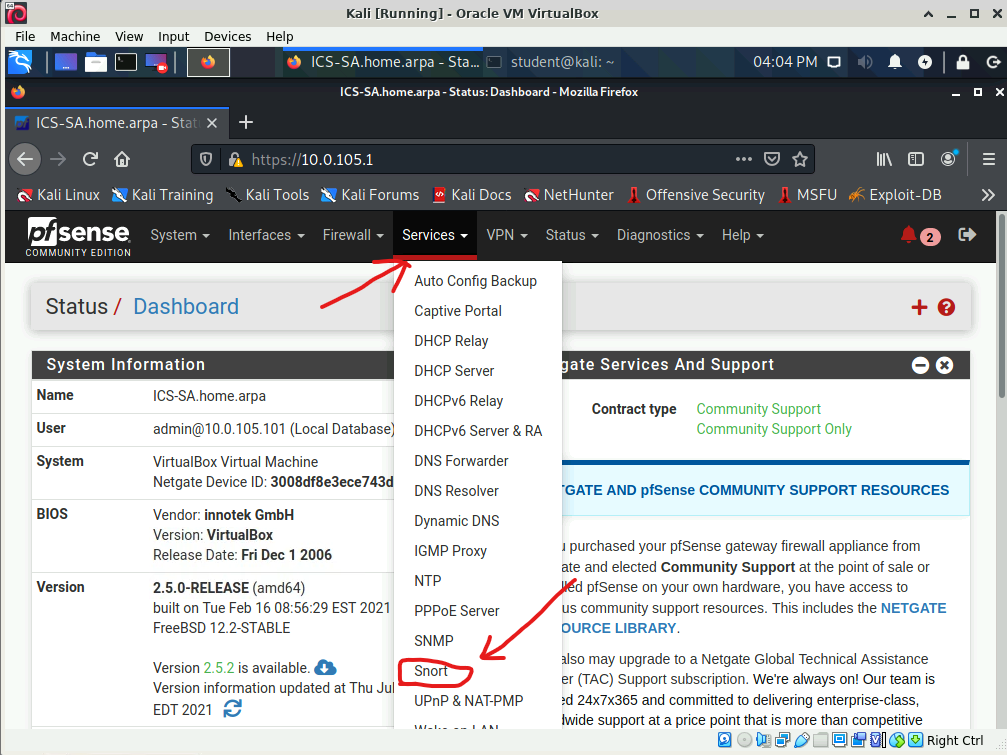Select Captive Portal from Services menu
1007x755 pixels.
pyautogui.click(x=458, y=311)
